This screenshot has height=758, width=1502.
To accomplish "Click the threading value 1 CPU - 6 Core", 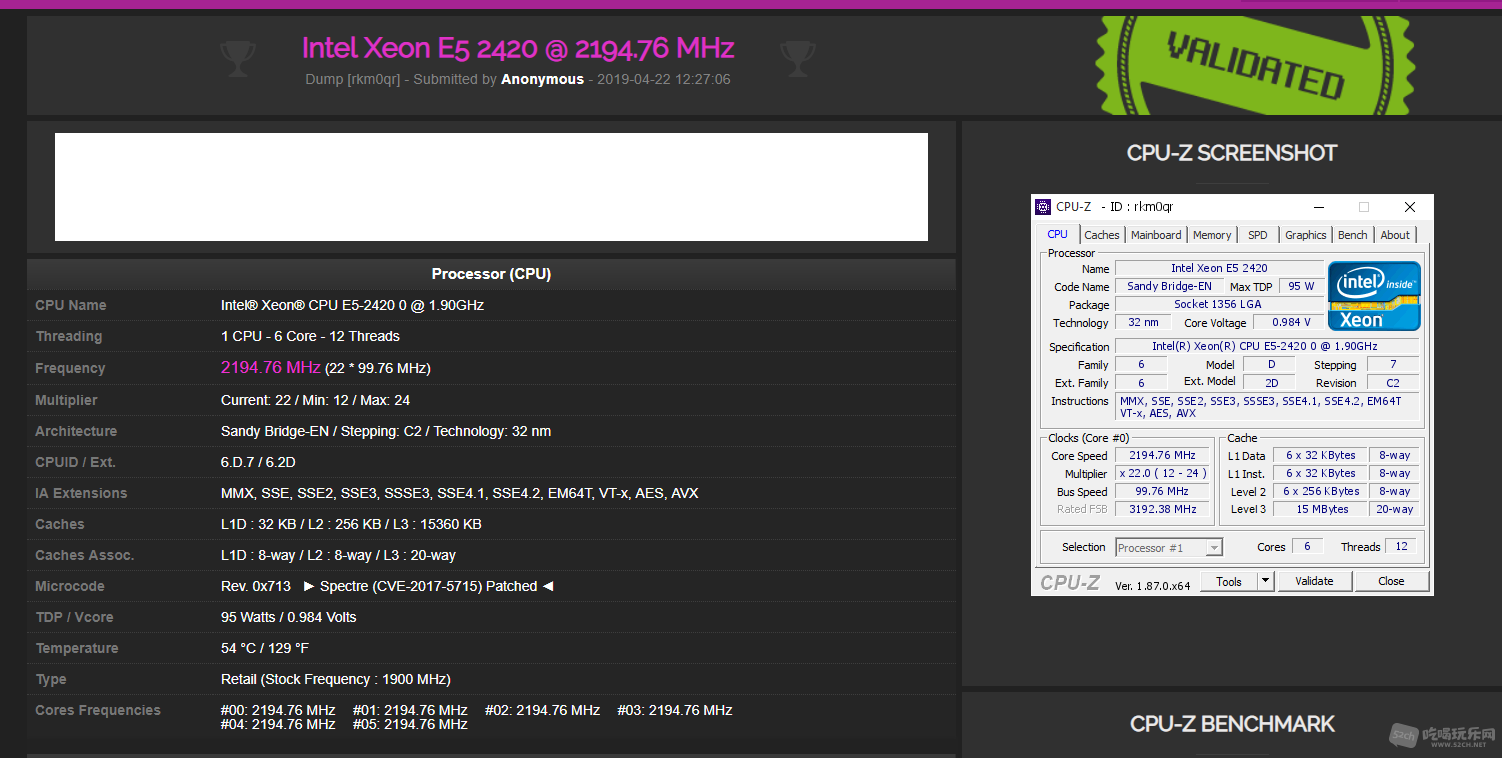I will 310,336.
